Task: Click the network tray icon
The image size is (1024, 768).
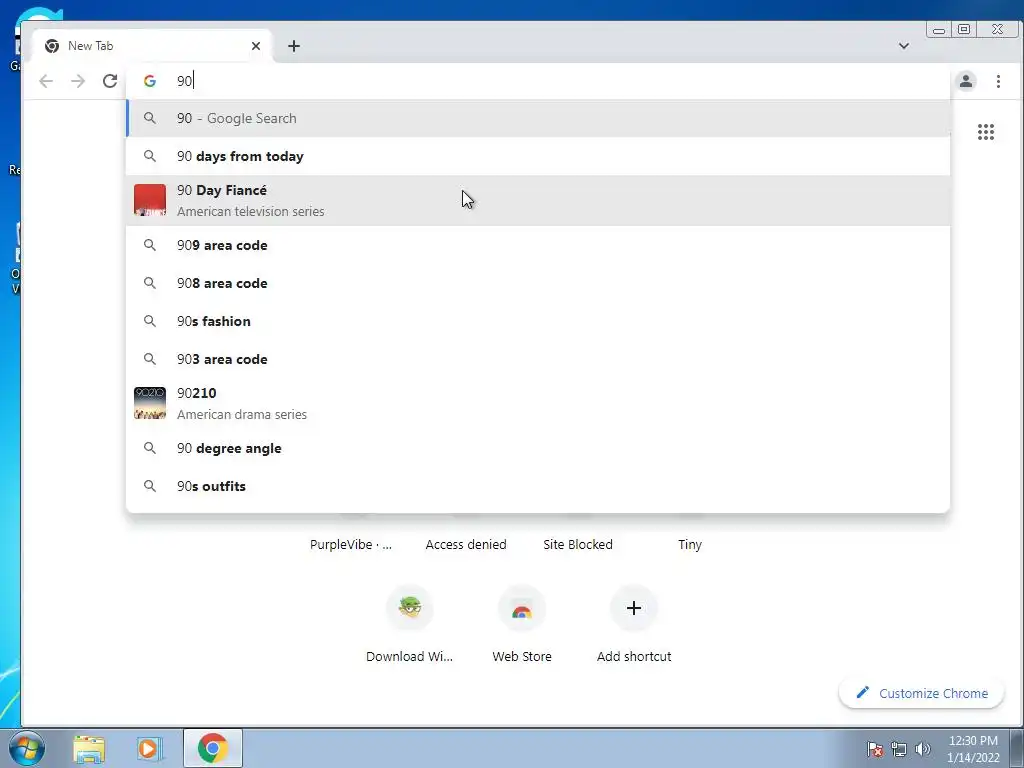Action: [x=899, y=749]
